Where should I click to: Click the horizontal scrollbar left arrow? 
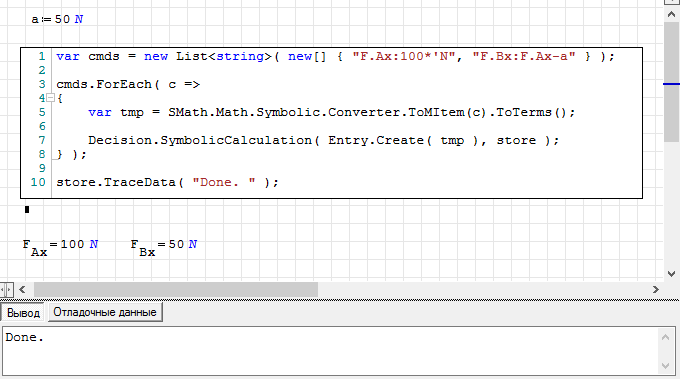click(23, 289)
